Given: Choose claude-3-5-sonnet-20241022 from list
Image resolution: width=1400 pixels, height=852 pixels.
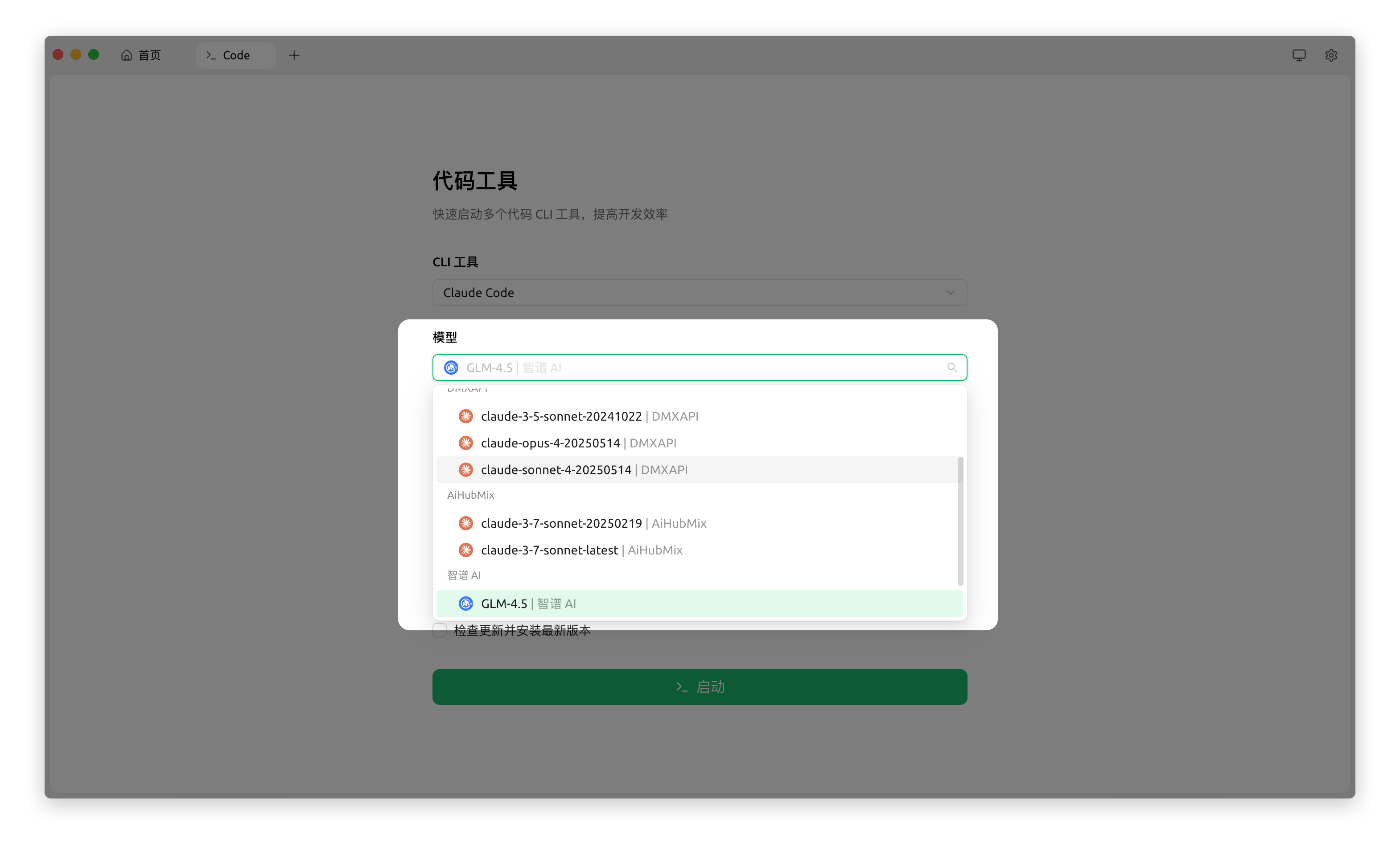Looking at the screenshot, I should coord(589,416).
